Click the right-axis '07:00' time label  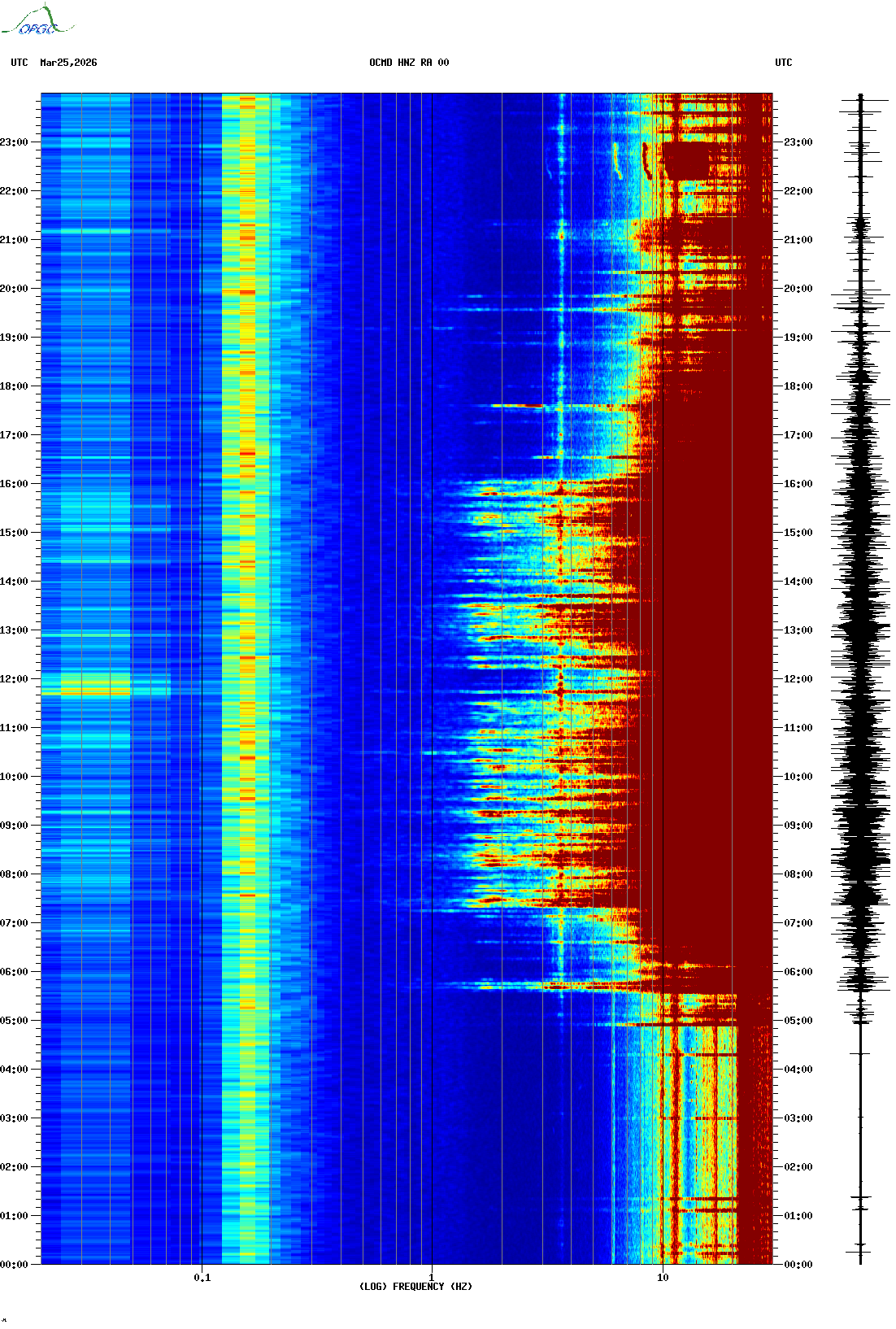pyautogui.click(x=798, y=923)
